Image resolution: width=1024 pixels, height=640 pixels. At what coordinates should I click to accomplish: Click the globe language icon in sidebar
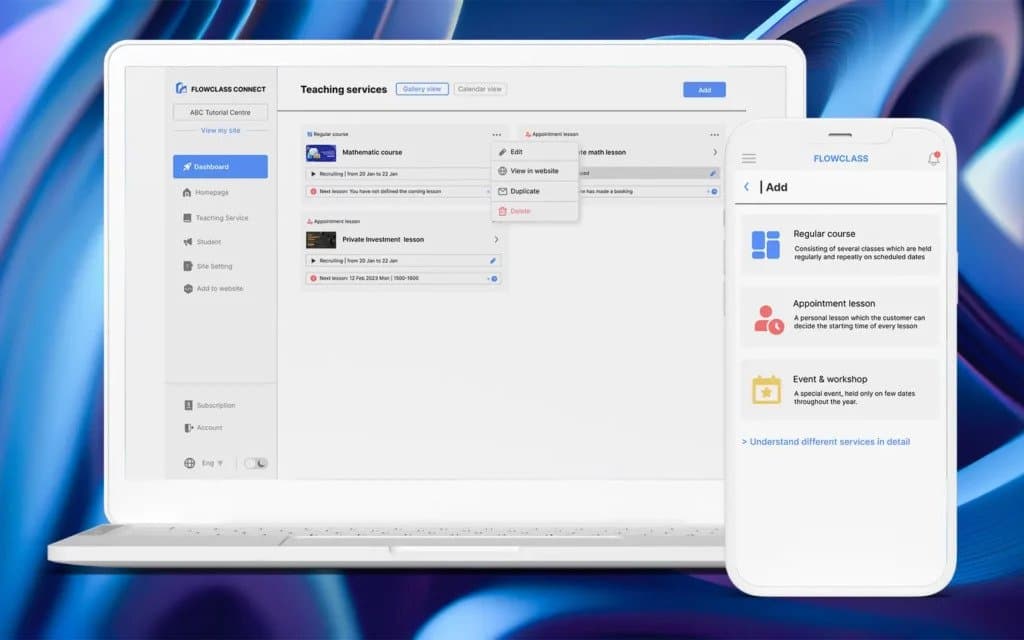coord(189,463)
